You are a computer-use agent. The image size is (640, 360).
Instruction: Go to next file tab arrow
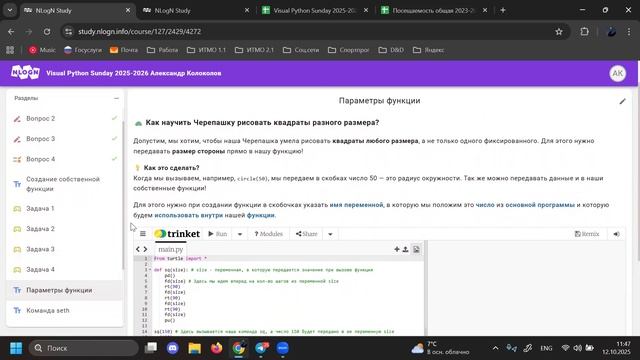[x=145, y=249]
